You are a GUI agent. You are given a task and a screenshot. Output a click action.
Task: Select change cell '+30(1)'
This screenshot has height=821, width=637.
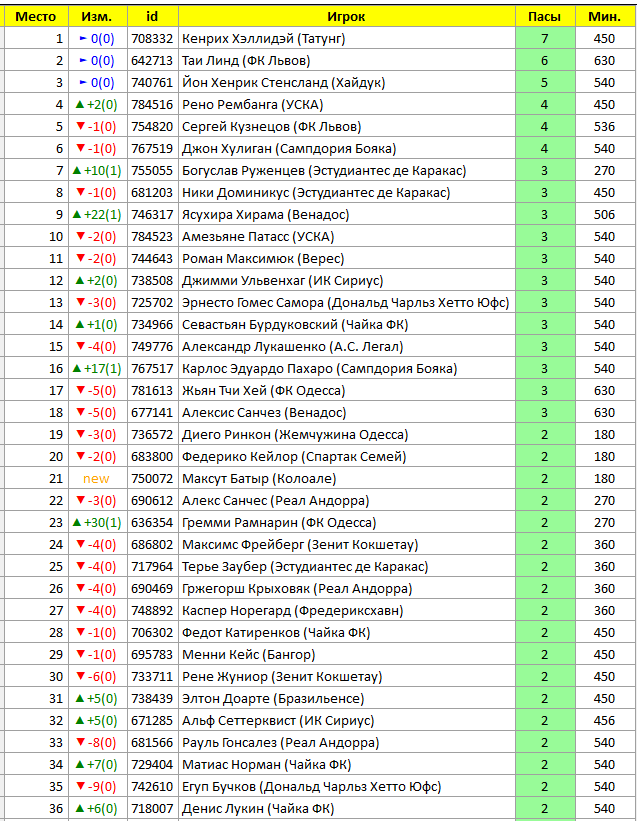(97, 523)
